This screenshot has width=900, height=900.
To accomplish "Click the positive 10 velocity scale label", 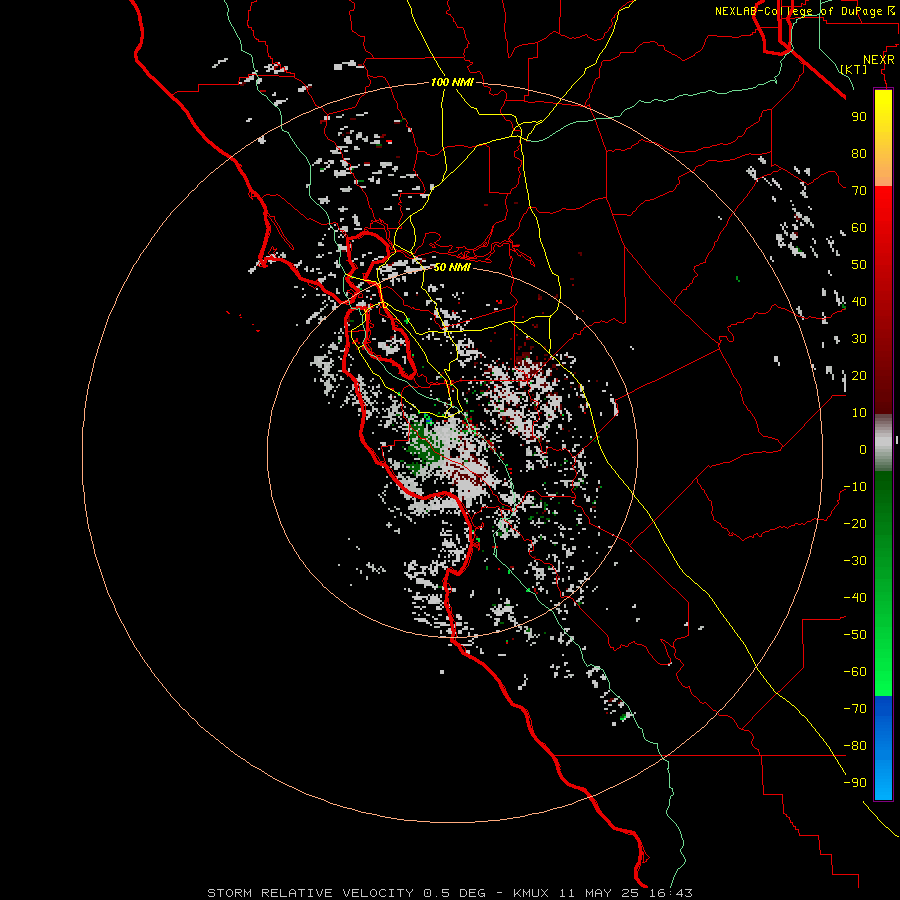I will pyautogui.click(x=859, y=413).
